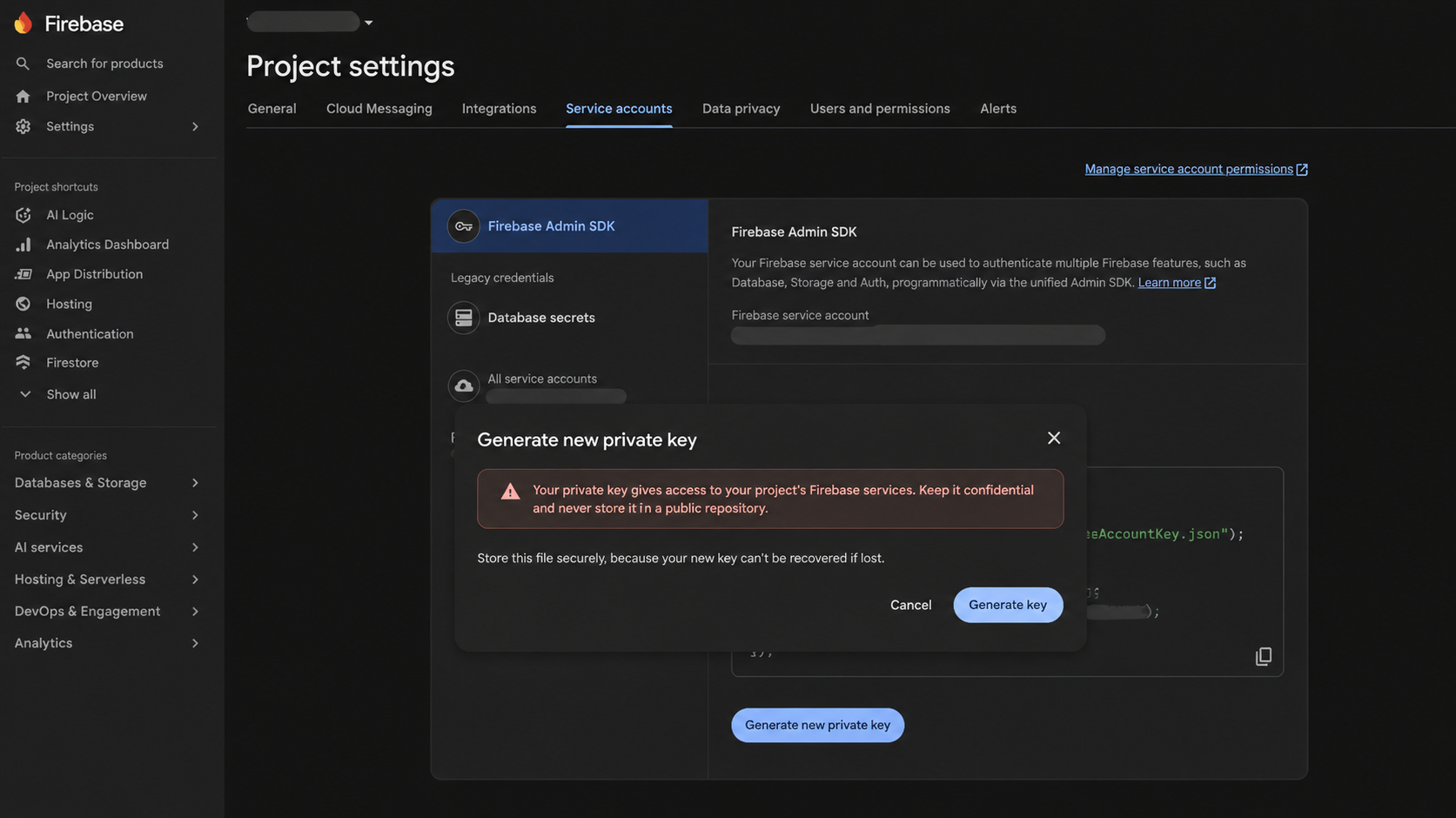
Task: Open Authentication people icon
Action: click(23, 333)
